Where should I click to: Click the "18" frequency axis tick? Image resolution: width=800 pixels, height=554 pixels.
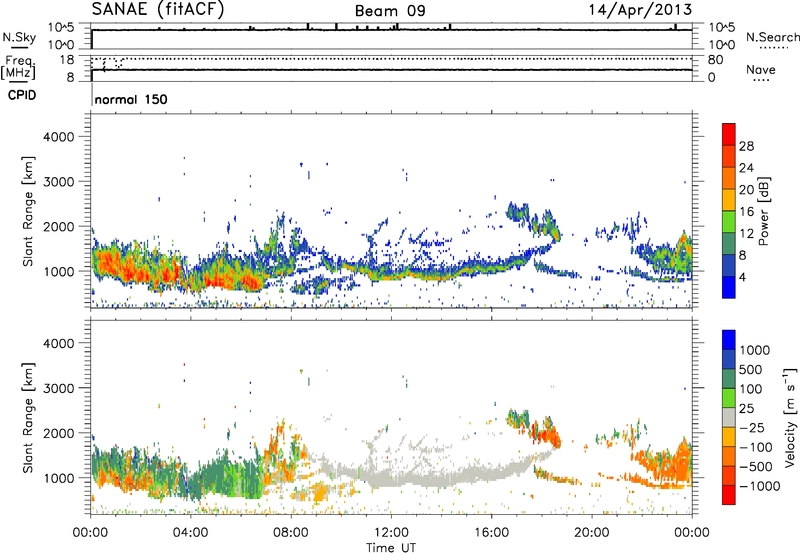(67, 60)
